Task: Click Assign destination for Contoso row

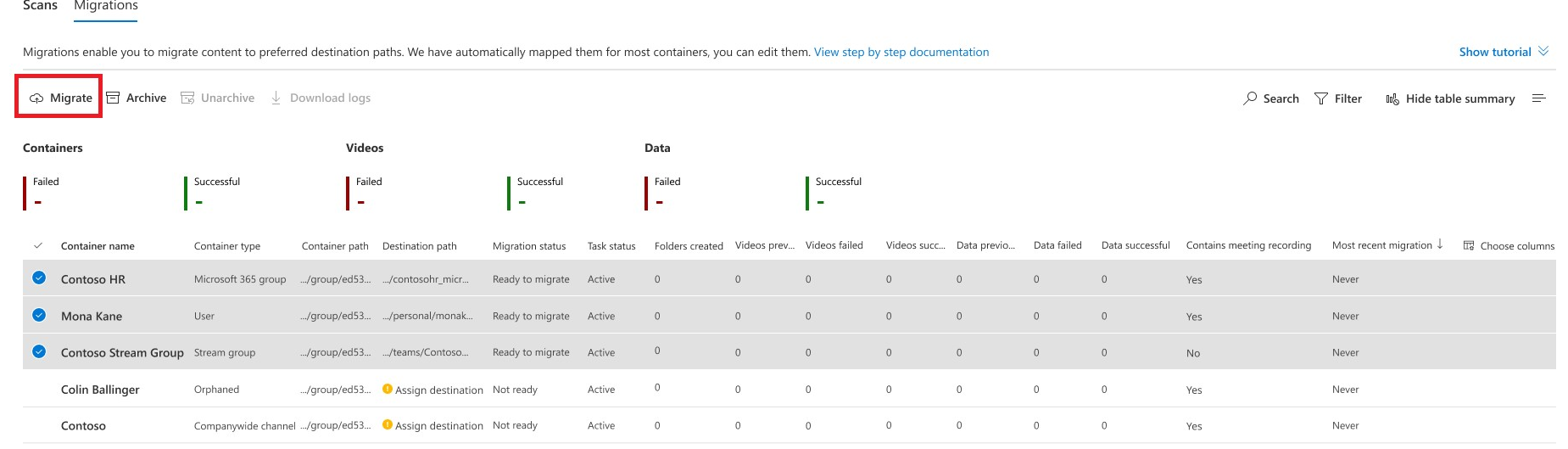Action: (x=438, y=426)
